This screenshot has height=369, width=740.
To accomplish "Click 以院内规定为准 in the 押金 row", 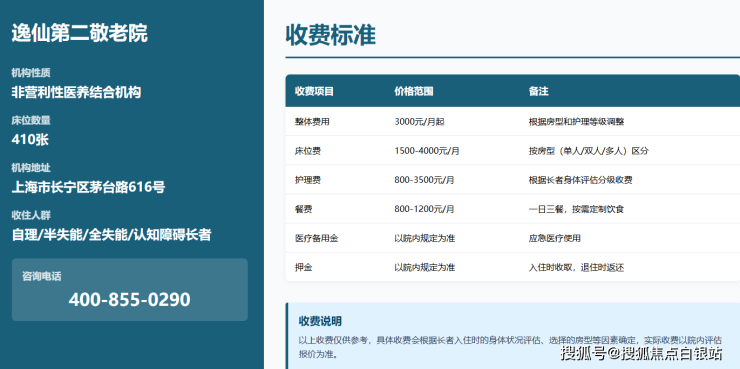I will [x=425, y=268].
